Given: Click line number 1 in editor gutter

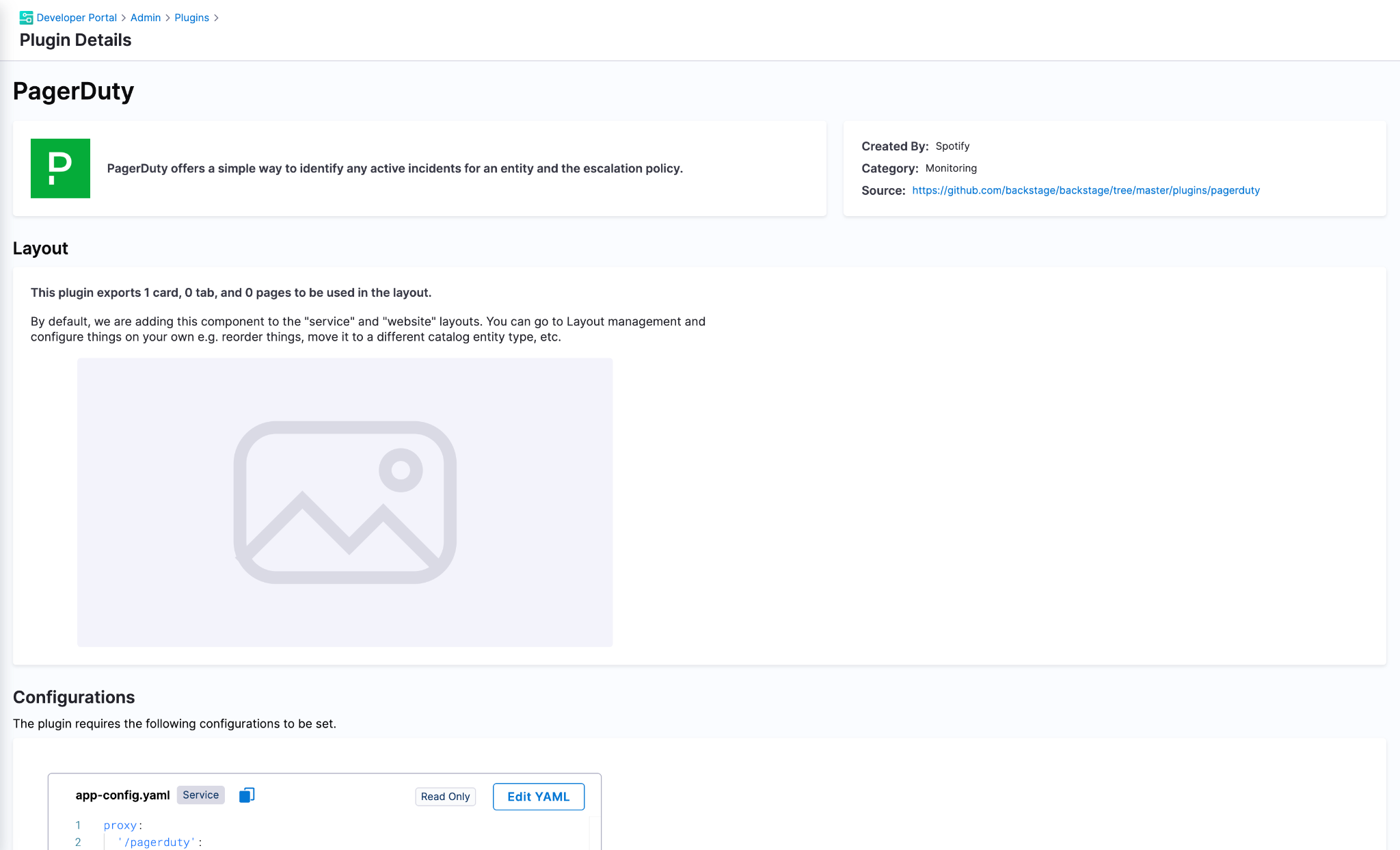Looking at the screenshot, I should (78, 825).
